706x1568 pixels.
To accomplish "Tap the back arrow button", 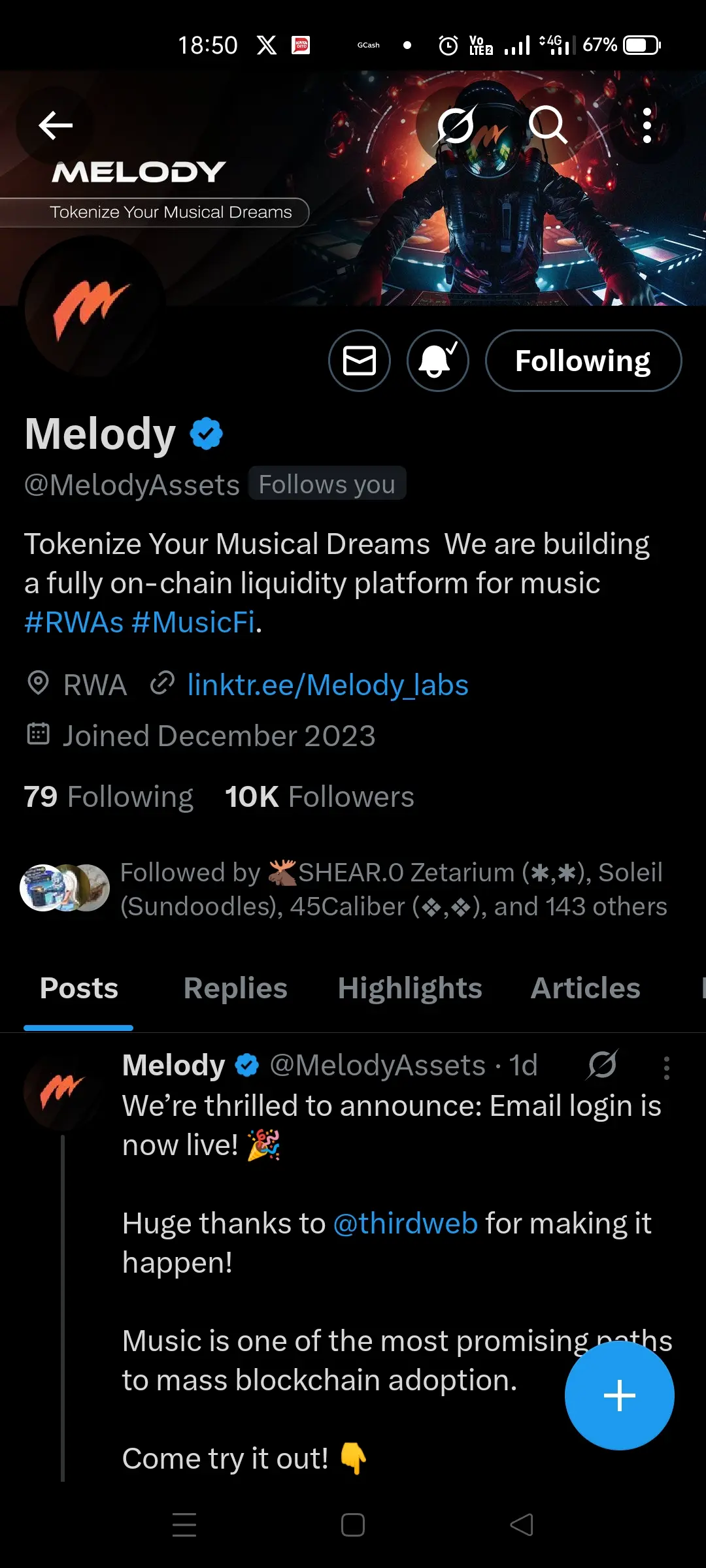I will pos(55,125).
